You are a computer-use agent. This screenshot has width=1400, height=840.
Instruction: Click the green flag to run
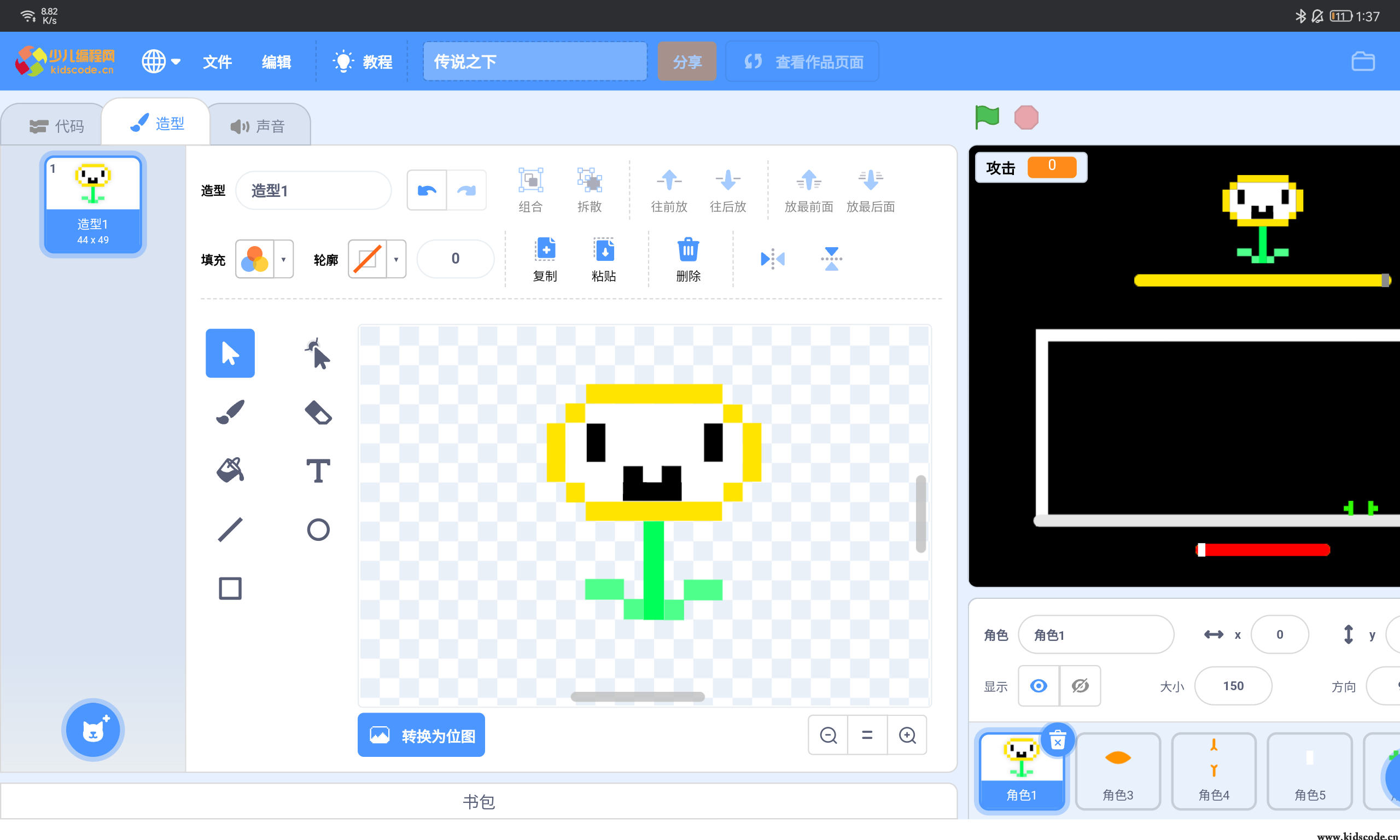[x=987, y=117]
